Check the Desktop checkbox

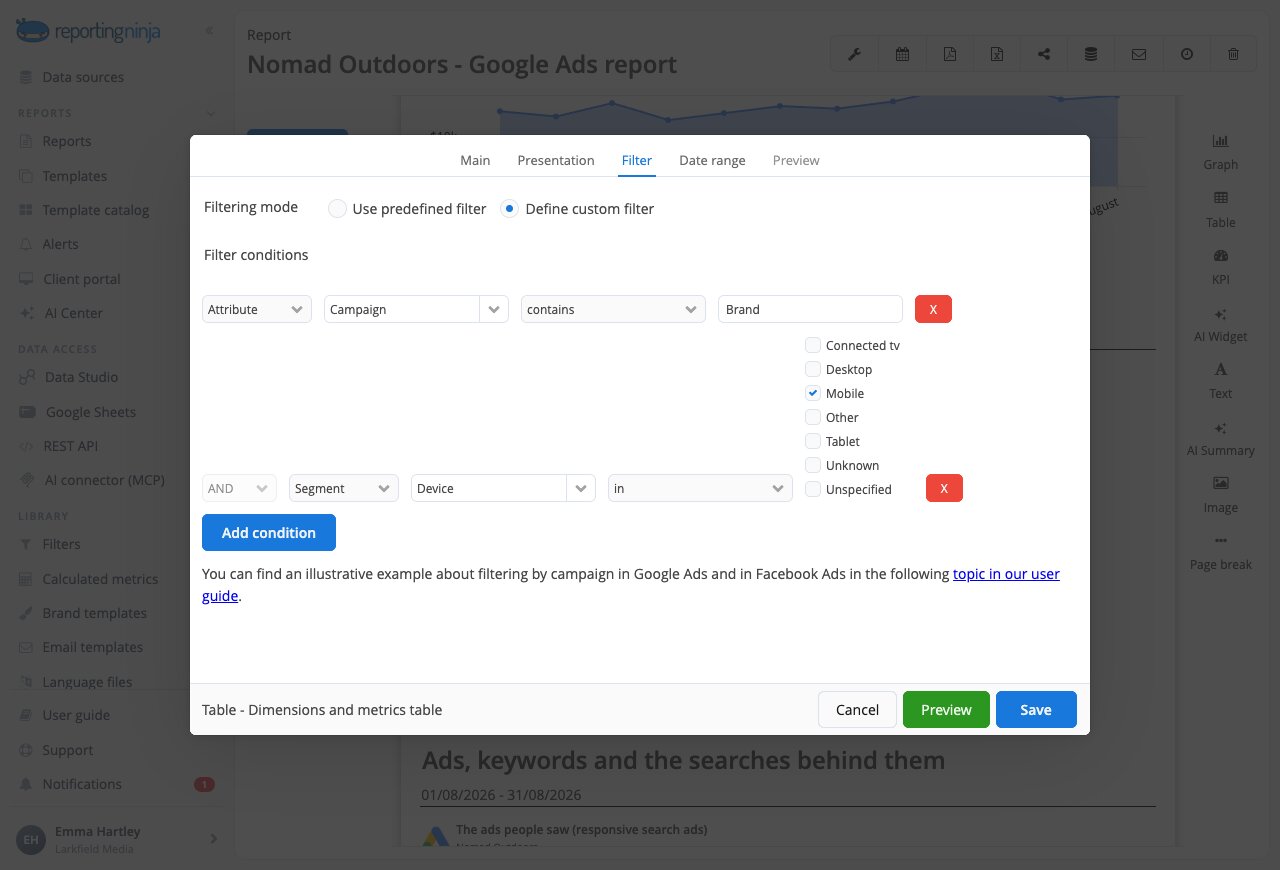[x=813, y=369]
